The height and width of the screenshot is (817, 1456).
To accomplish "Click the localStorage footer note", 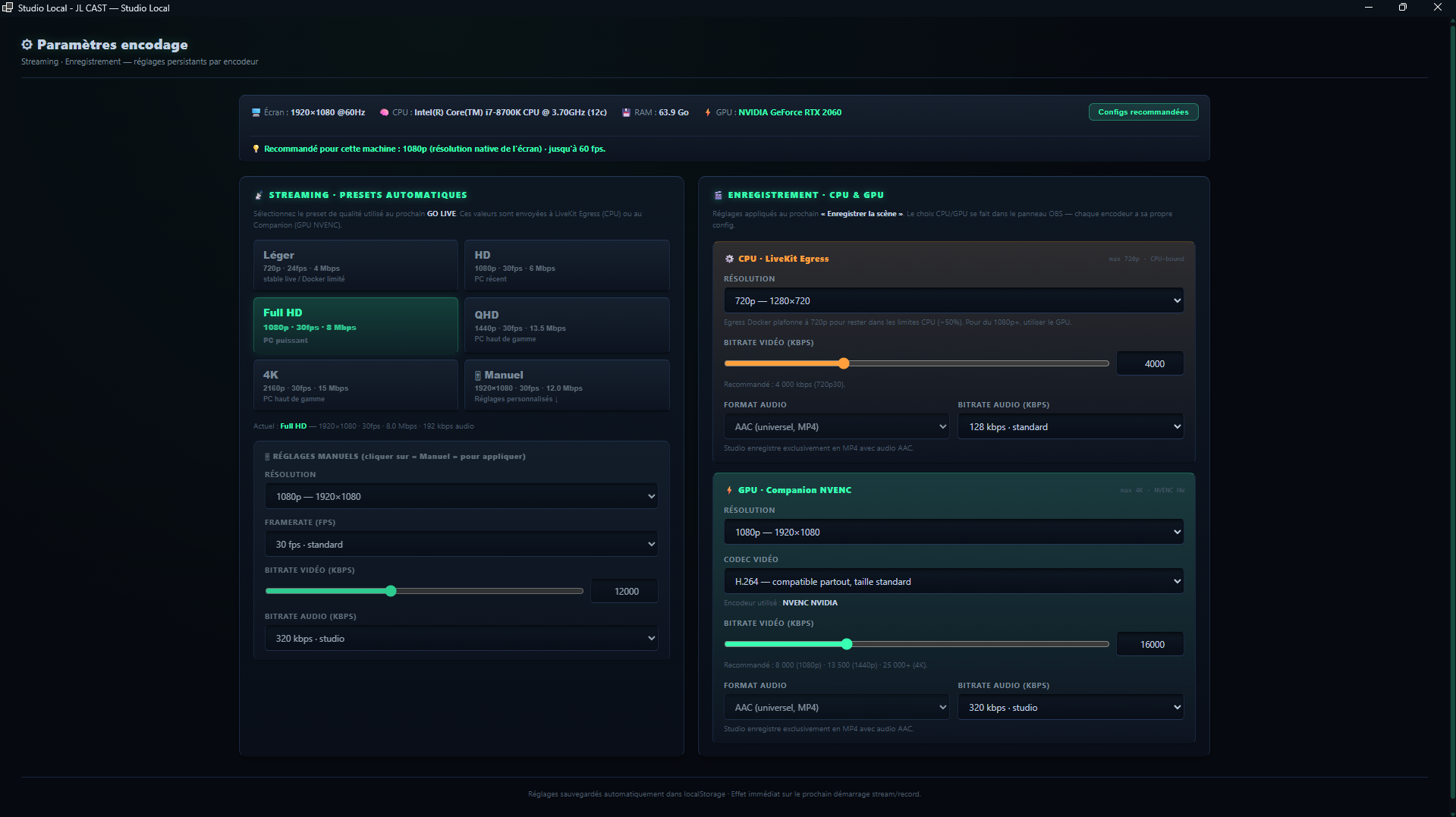I will (724, 794).
